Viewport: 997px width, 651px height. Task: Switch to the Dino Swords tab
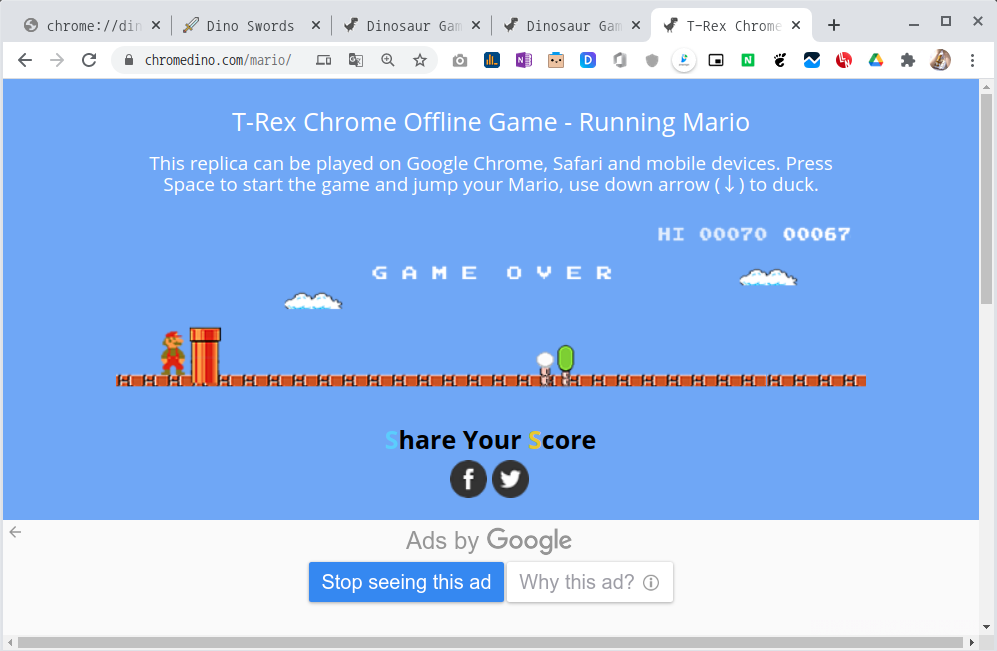[x=250, y=25]
